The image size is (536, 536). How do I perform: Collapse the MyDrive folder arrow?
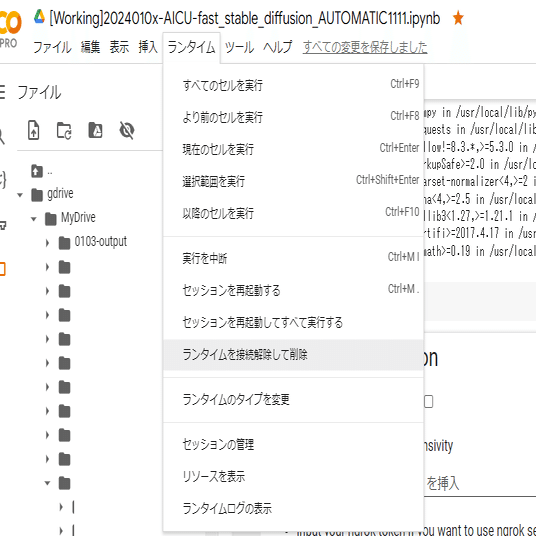coord(34,219)
